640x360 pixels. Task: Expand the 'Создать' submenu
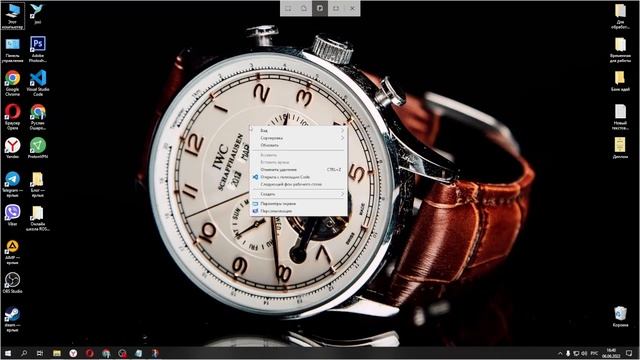pyautogui.click(x=298, y=194)
